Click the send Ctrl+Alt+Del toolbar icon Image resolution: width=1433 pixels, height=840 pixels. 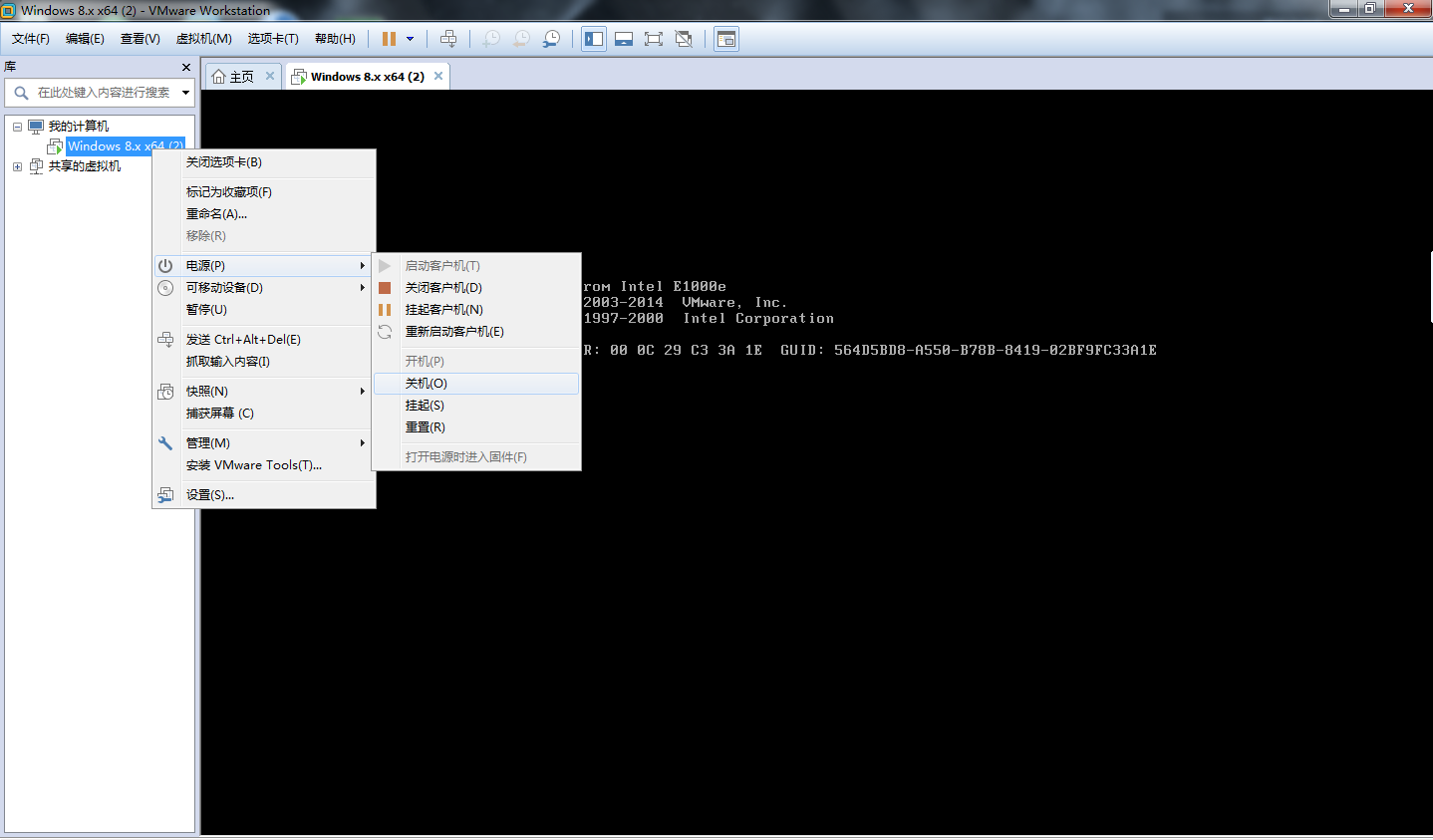448,39
